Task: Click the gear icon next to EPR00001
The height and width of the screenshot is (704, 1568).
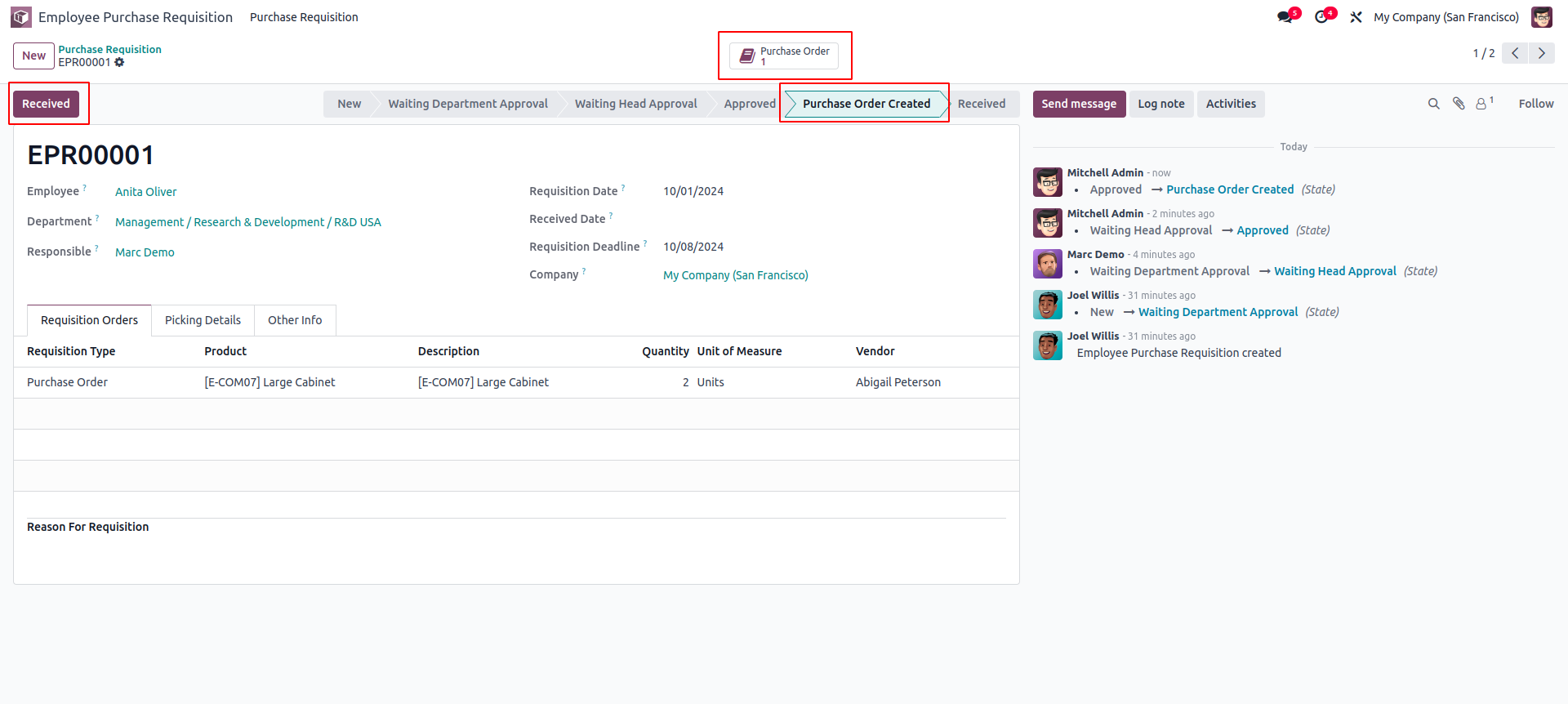Action: (119, 62)
